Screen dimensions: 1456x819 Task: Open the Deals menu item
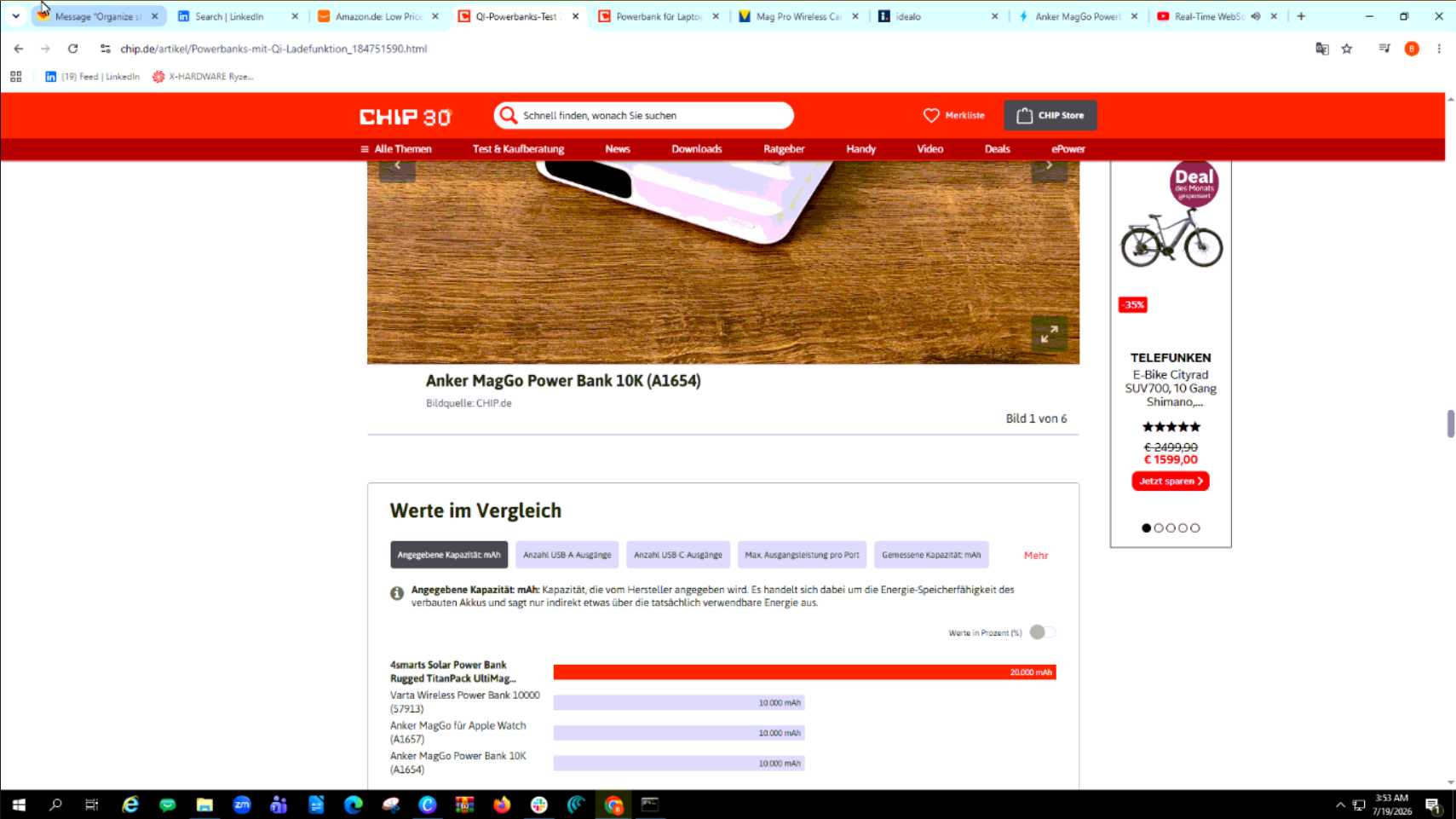point(997,149)
